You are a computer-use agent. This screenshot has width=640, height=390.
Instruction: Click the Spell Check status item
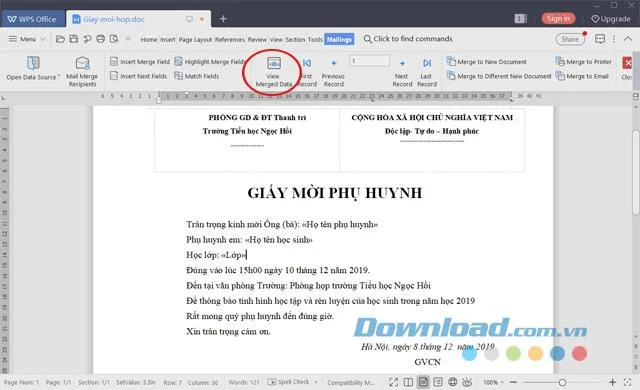pos(289,382)
